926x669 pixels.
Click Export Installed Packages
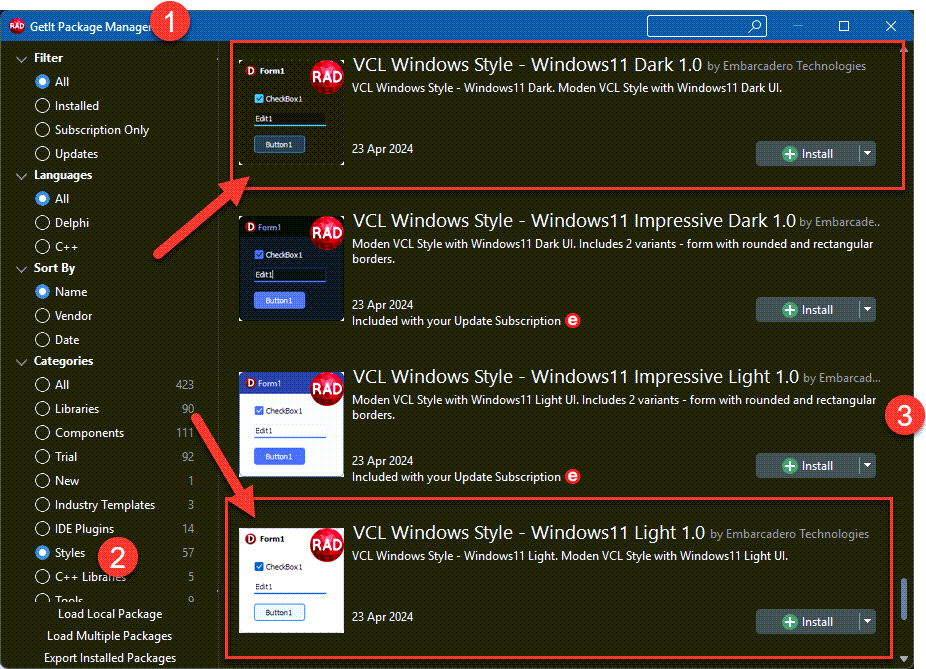click(110, 658)
